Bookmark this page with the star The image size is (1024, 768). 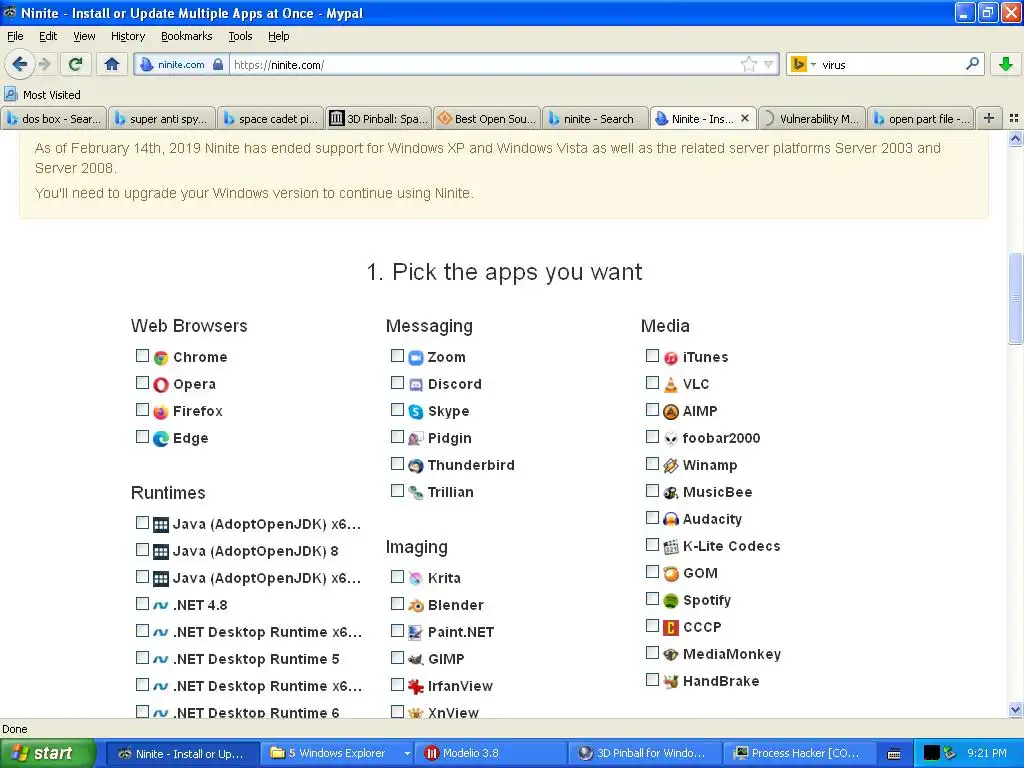click(748, 64)
